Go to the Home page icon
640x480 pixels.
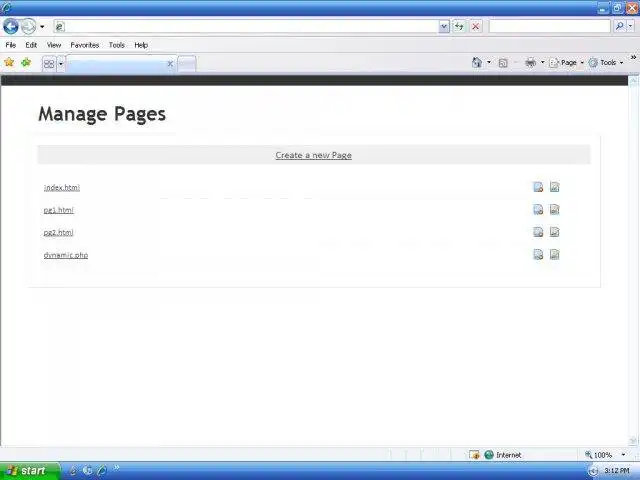tap(477, 62)
